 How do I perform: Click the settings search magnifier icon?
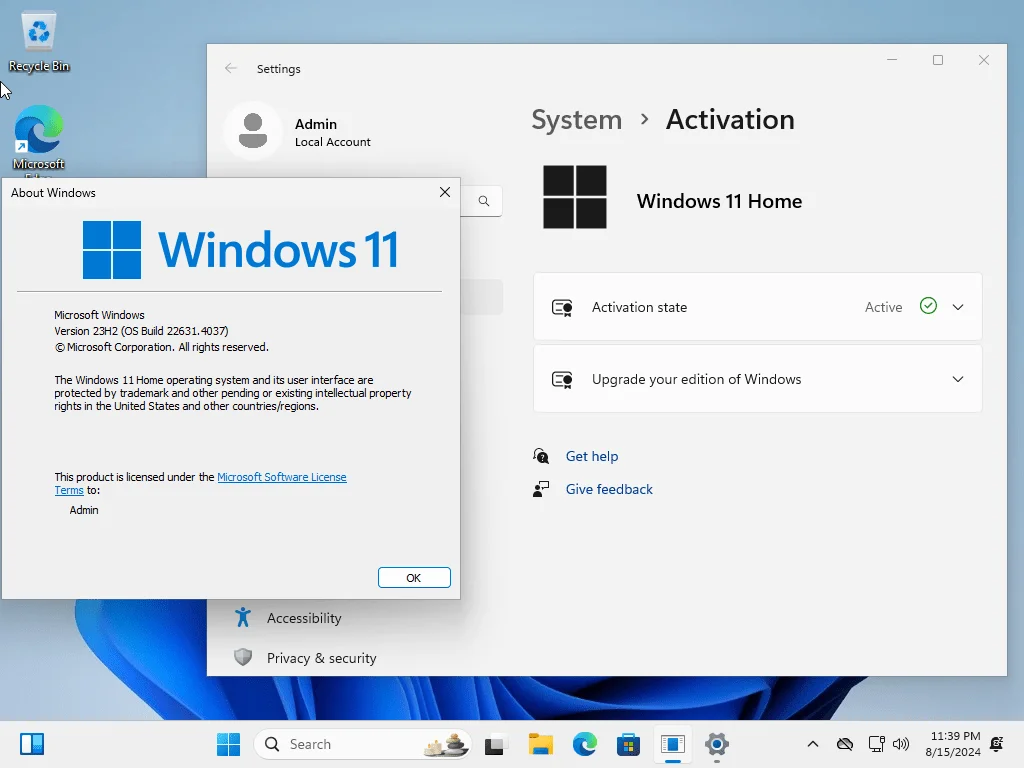coord(483,201)
